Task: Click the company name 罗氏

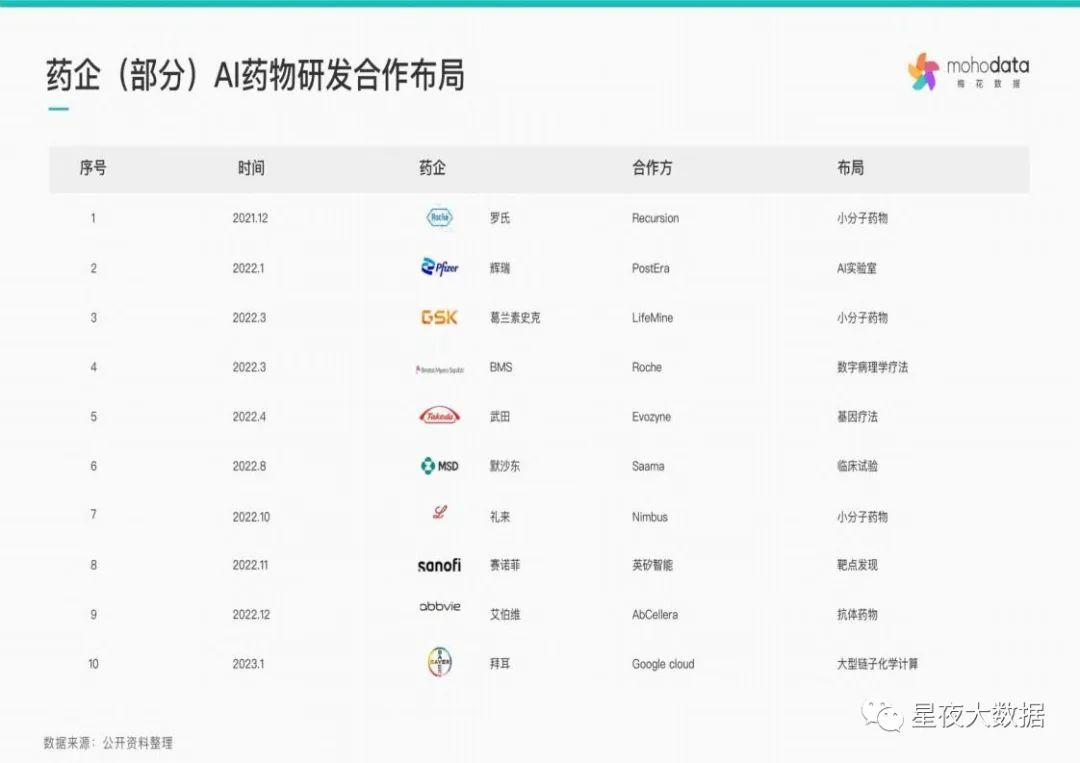Action: (x=500, y=218)
